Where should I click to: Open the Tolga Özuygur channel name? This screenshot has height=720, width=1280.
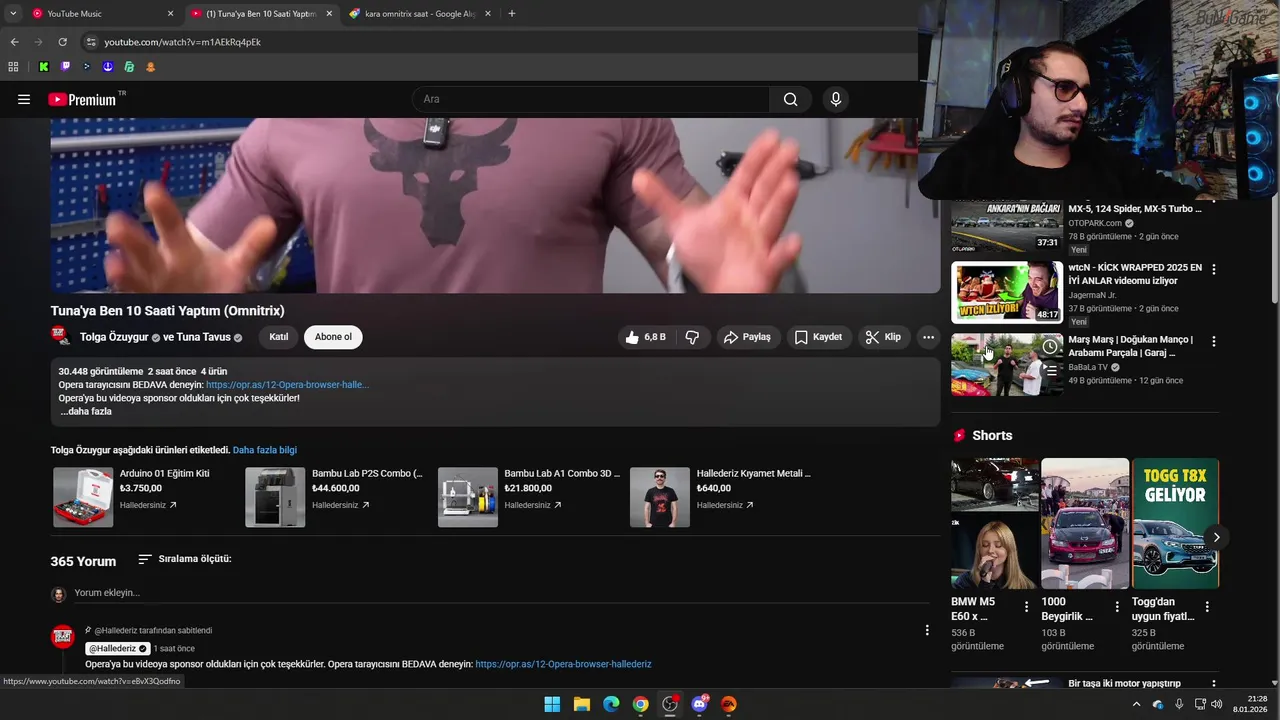click(114, 337)
